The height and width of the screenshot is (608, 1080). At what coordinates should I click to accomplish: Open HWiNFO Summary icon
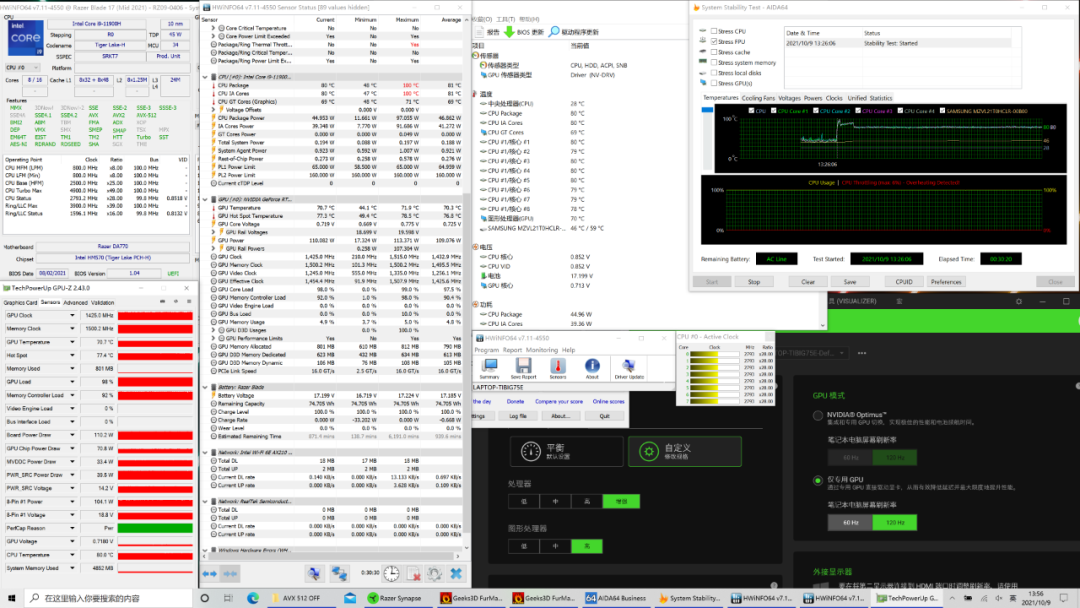[489, 367]
